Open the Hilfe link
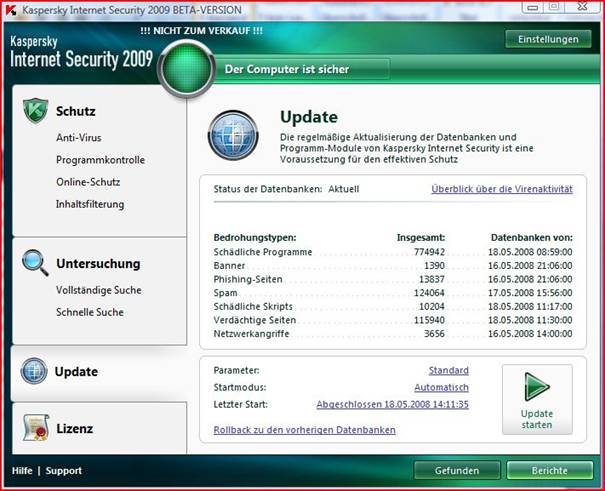Viewport: 605px width, 491px height. 22,471
